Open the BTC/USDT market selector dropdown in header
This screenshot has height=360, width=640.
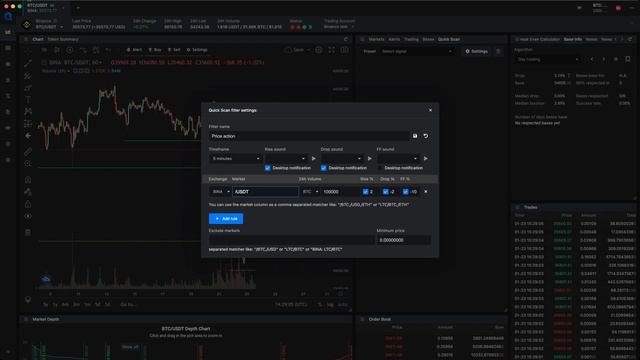click(49, 27)
